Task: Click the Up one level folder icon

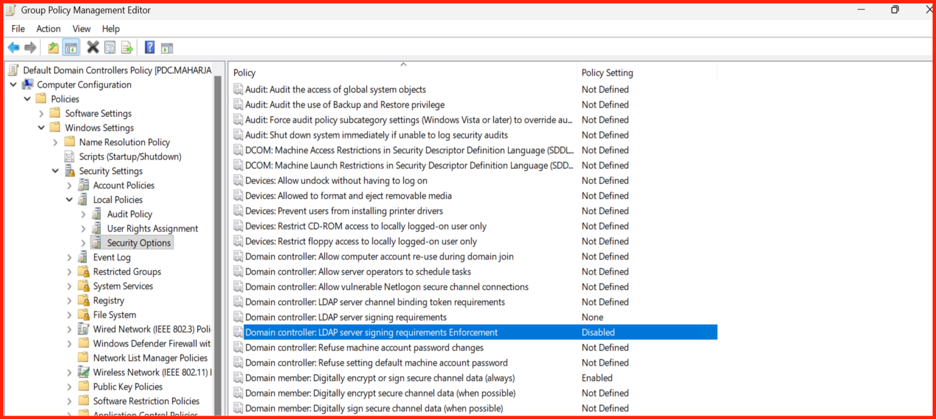Action: [x=54, y=48]
